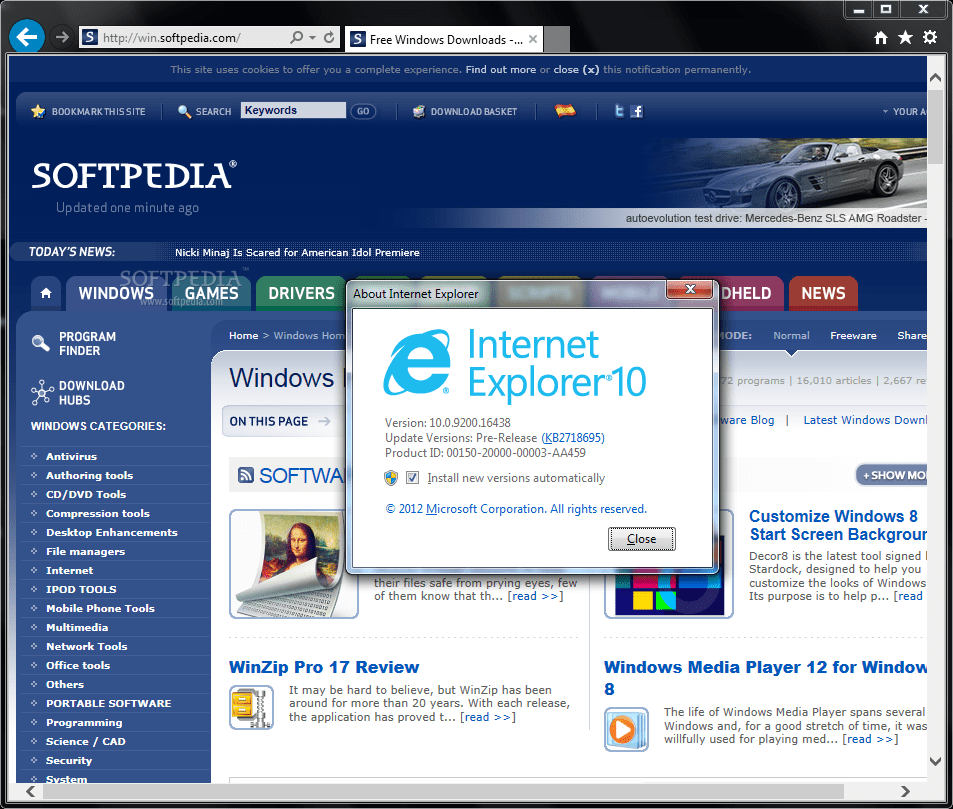The height and width of the screenshot is (809, 953).
Task: Click the Home breadcrumb link
Action: pyautogui.click(x=244, y=336)
